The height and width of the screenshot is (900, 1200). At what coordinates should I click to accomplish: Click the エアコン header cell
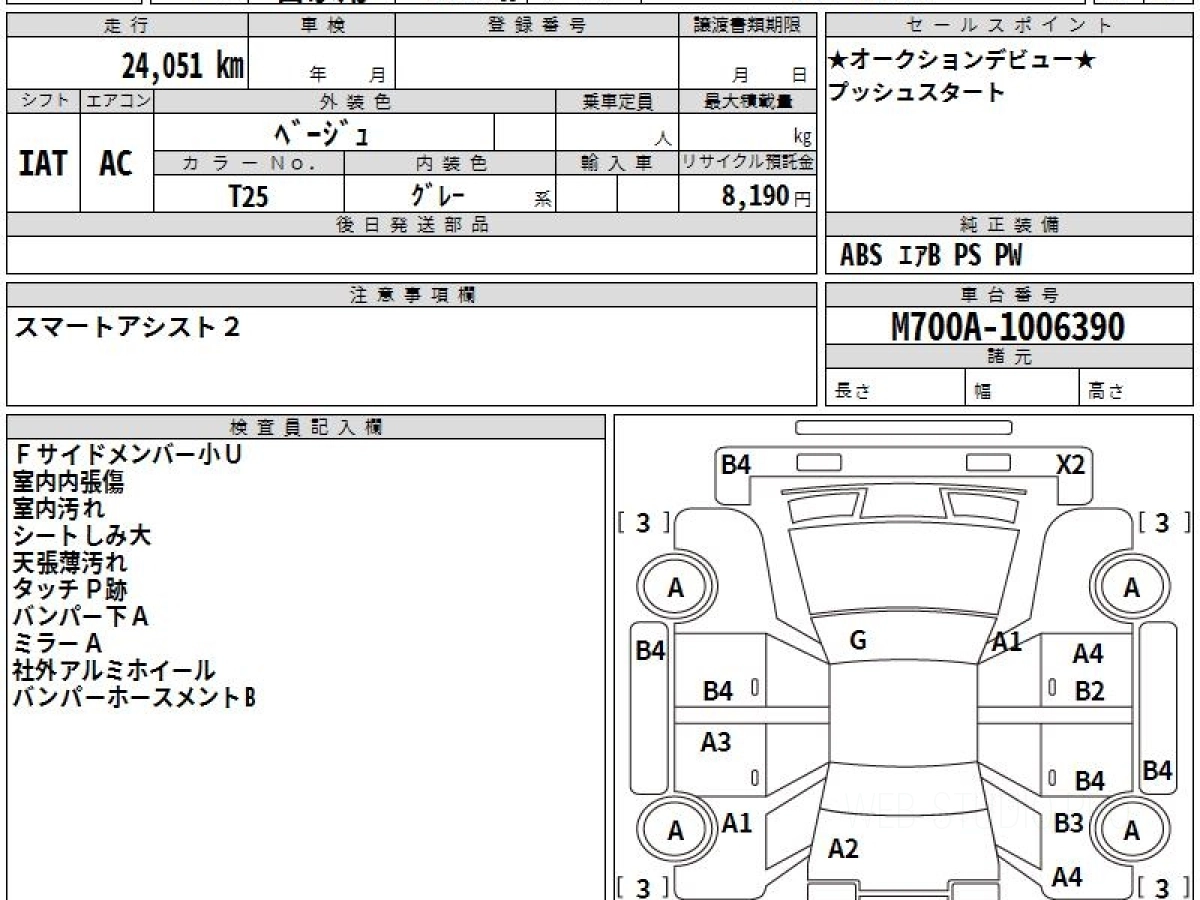click(x=117, y=101)
